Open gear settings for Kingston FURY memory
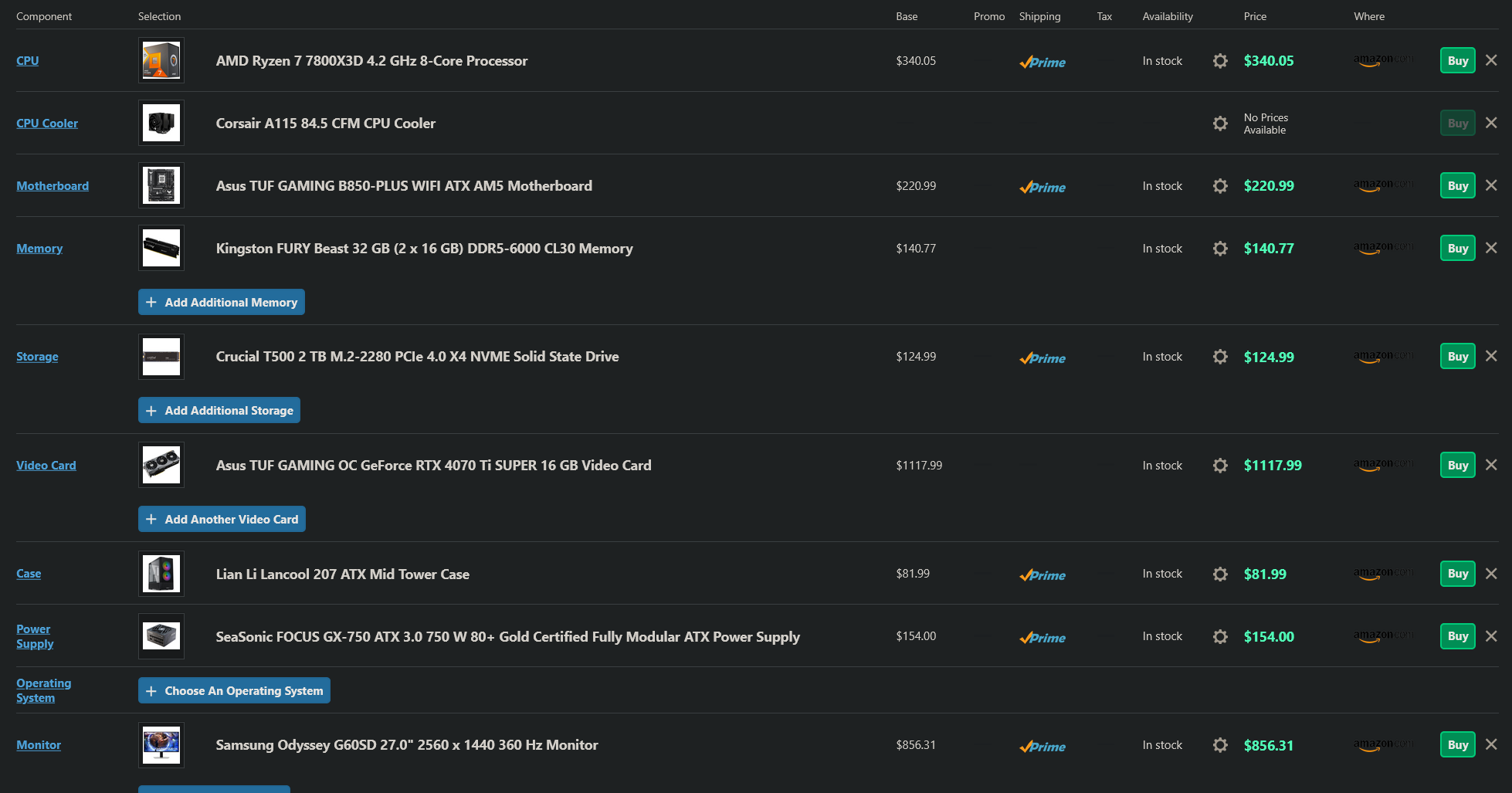The height and width of the screenshot is (793, 1512). [1220, 249]
